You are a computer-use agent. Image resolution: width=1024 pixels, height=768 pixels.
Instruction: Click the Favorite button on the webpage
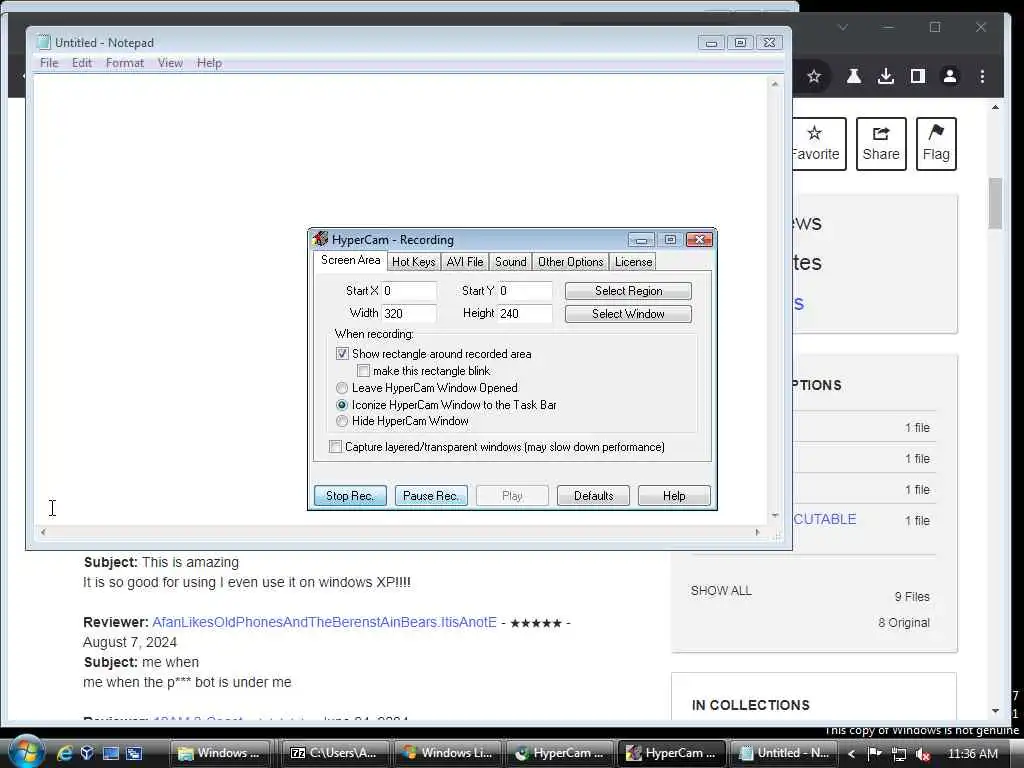pyautogui.click(x=819, y=144)
